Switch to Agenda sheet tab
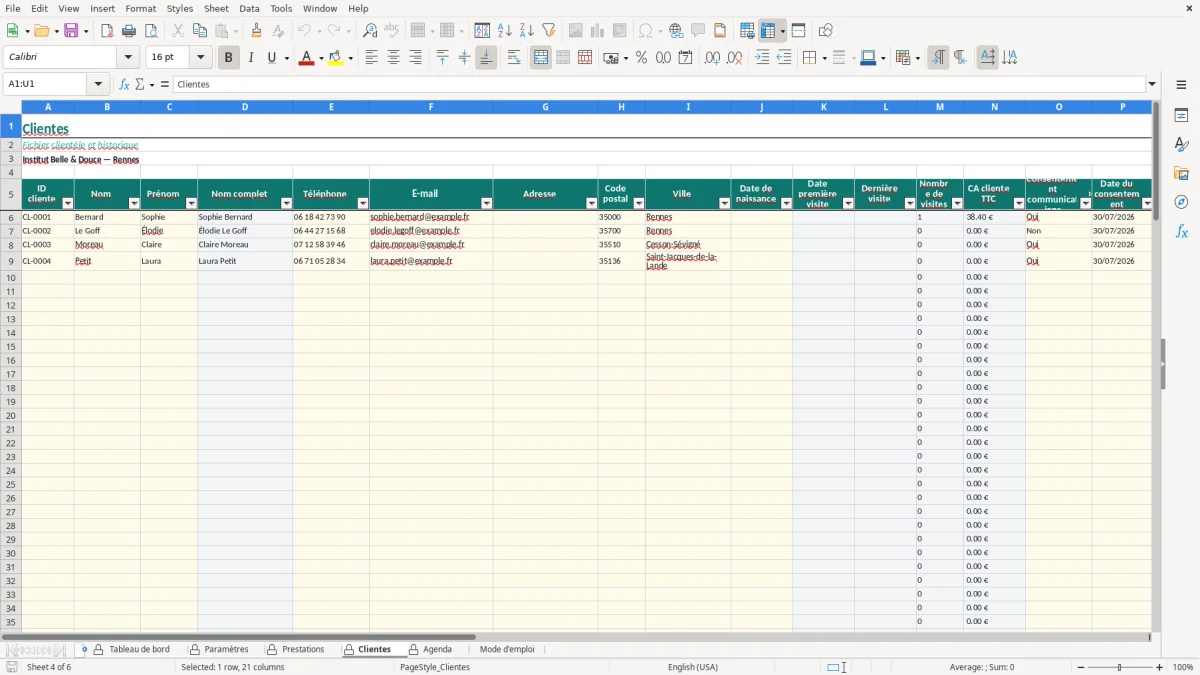The width and height of the screenshot is (1200, 675). 430,649
